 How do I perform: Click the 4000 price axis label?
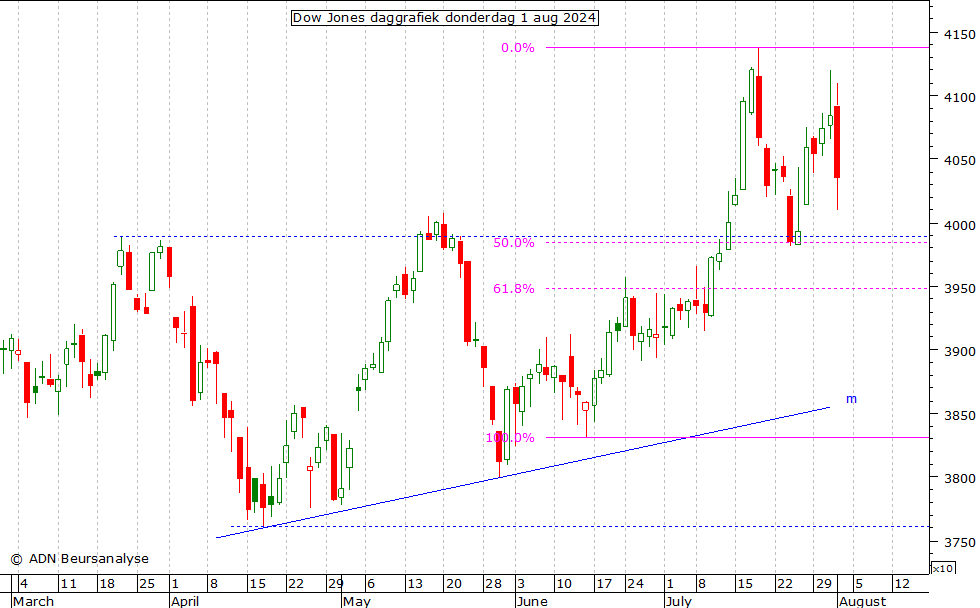coord(959,225)
